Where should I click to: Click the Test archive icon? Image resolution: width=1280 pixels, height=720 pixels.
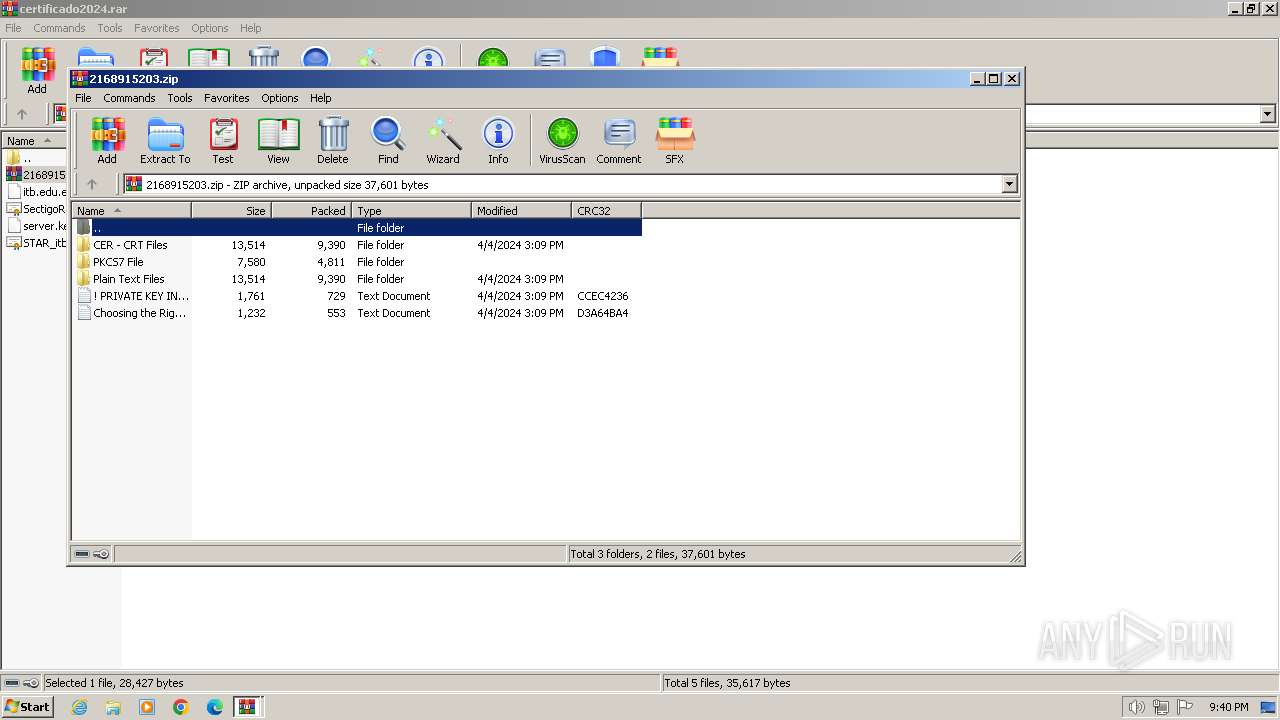(x=223, y=140)
